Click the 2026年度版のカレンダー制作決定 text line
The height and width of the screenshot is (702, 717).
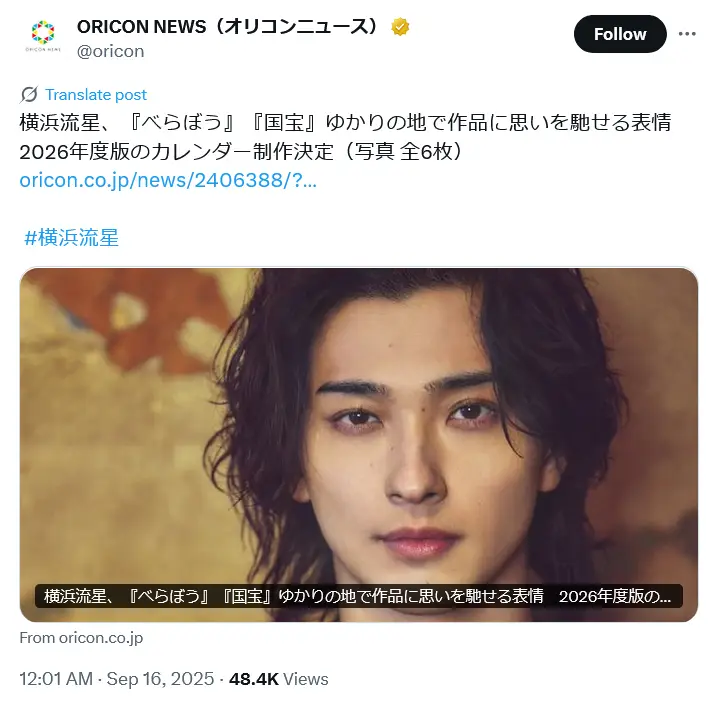176,151
